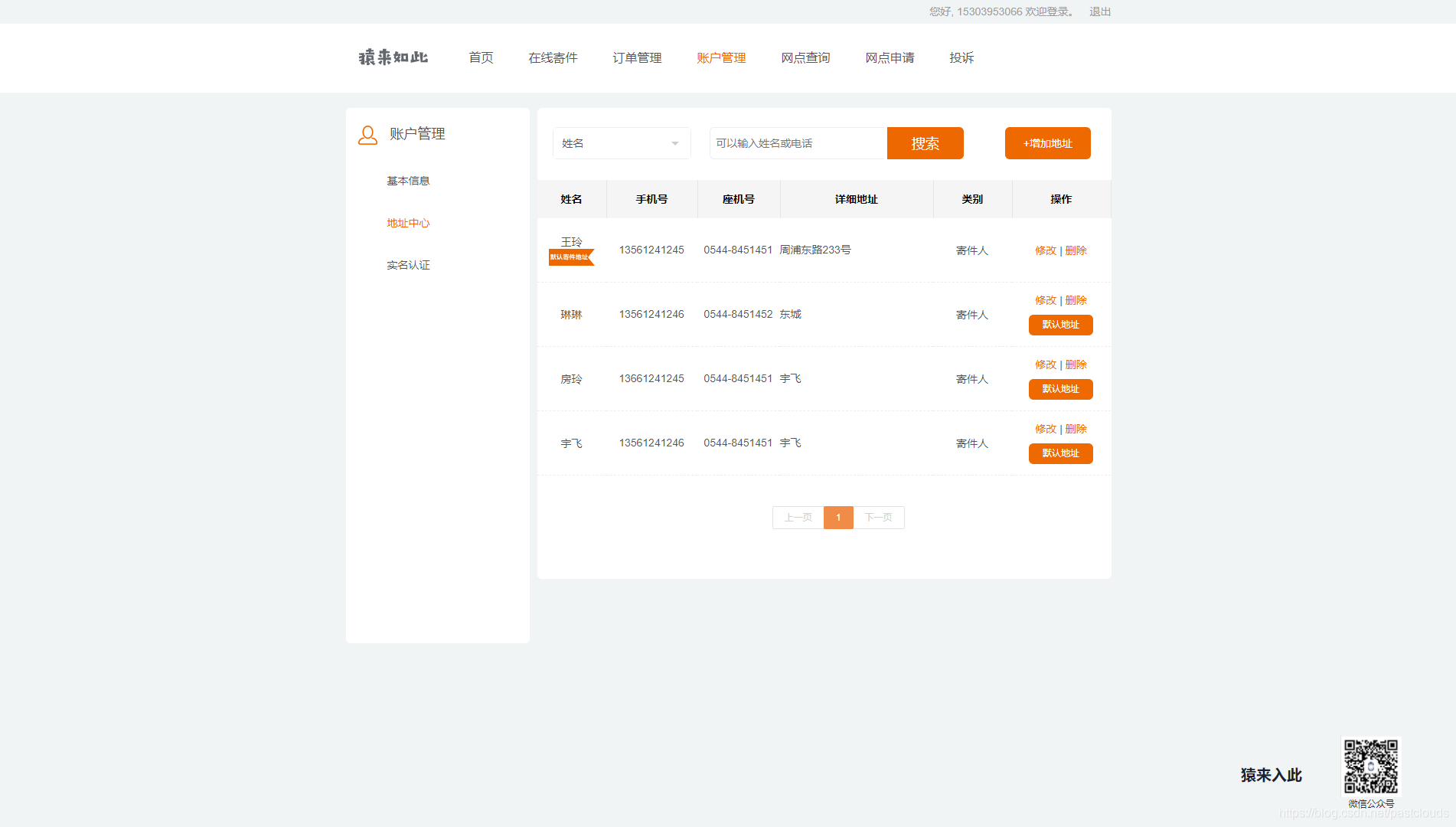Open 在线寄件 navigation item
The image size is (1456, 827).
(x=553, y=57)
